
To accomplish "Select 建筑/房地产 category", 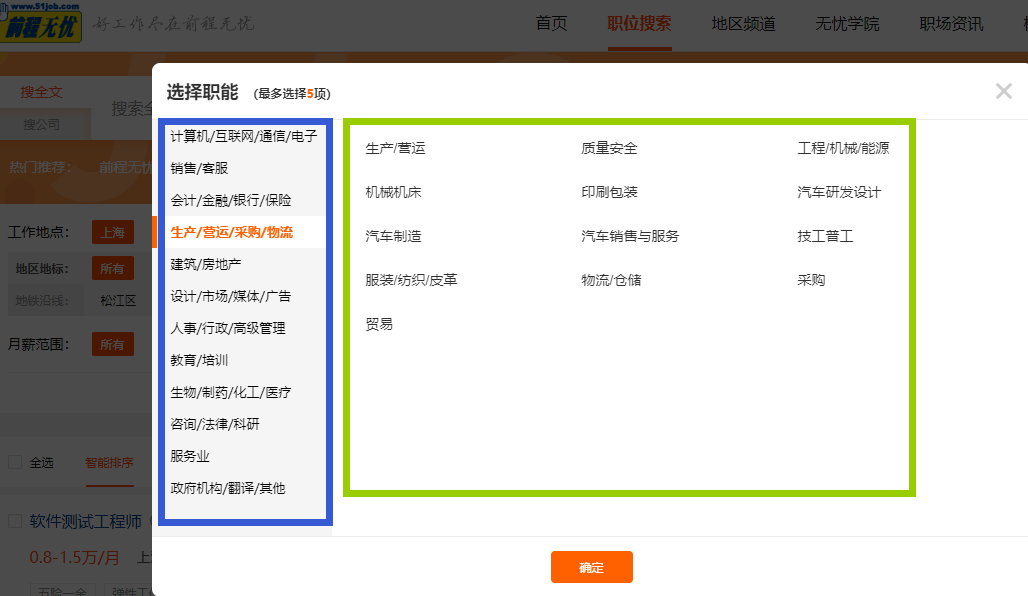I will pyautogui.click(x=206, y=264).
